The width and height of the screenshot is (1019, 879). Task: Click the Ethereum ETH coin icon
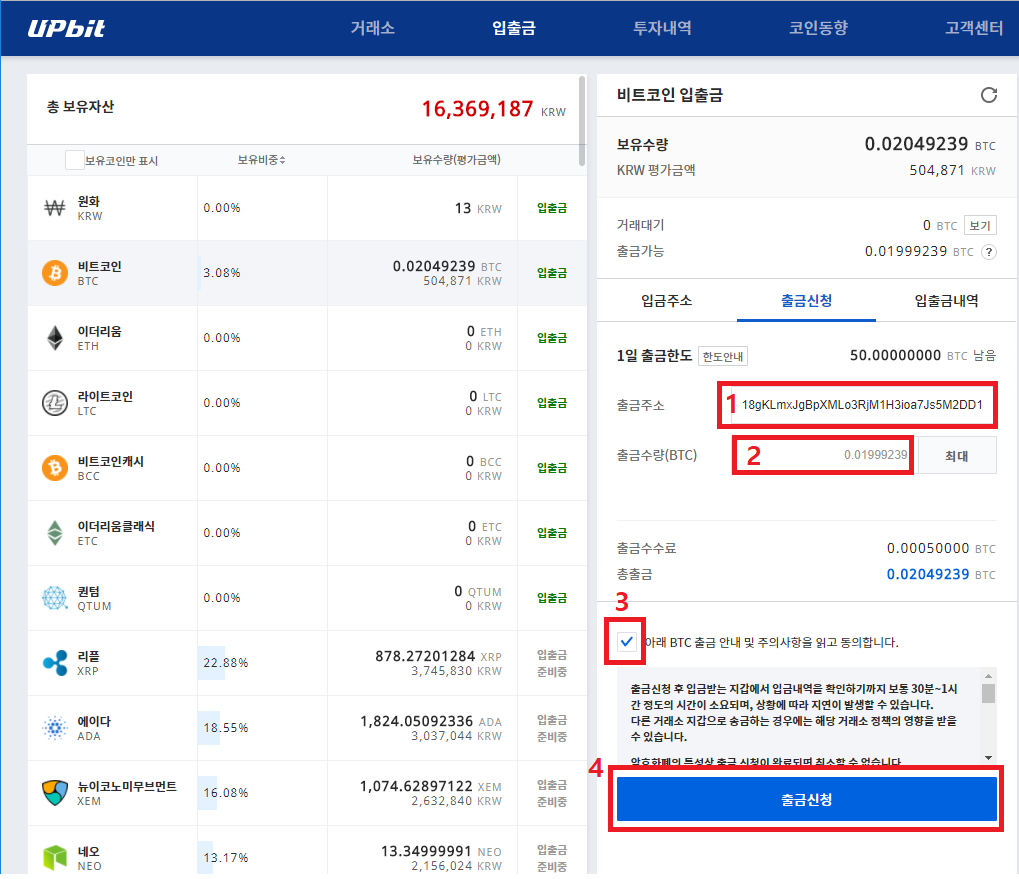[x=55, y=338]
